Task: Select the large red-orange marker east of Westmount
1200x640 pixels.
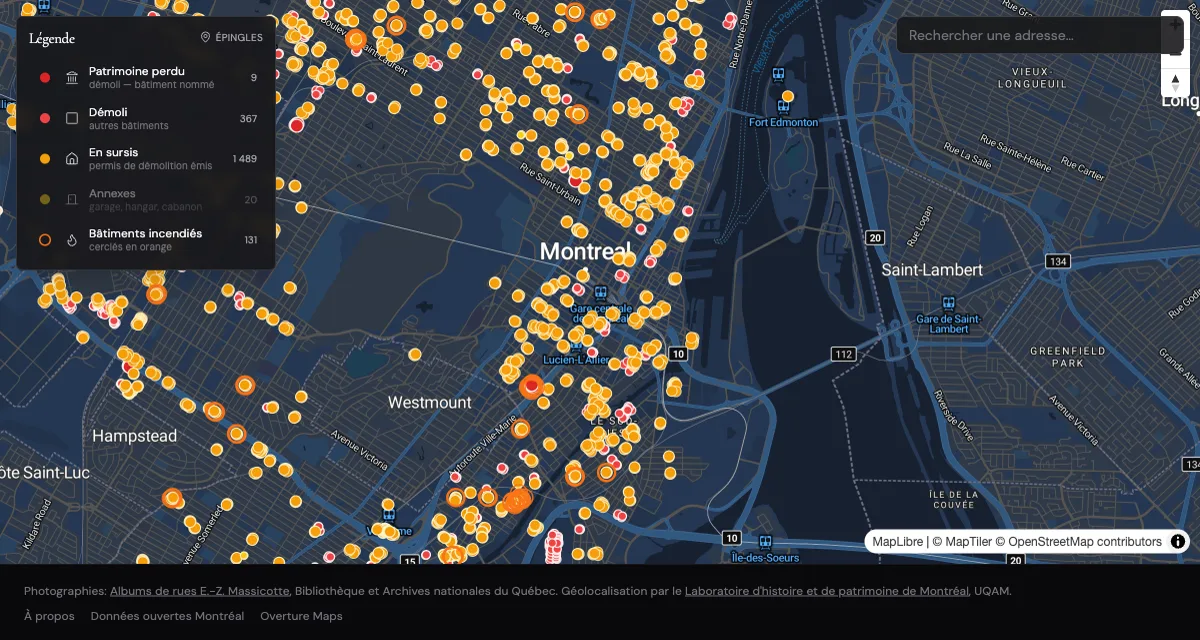Action: pyautogui.click(x=532, y=385)
